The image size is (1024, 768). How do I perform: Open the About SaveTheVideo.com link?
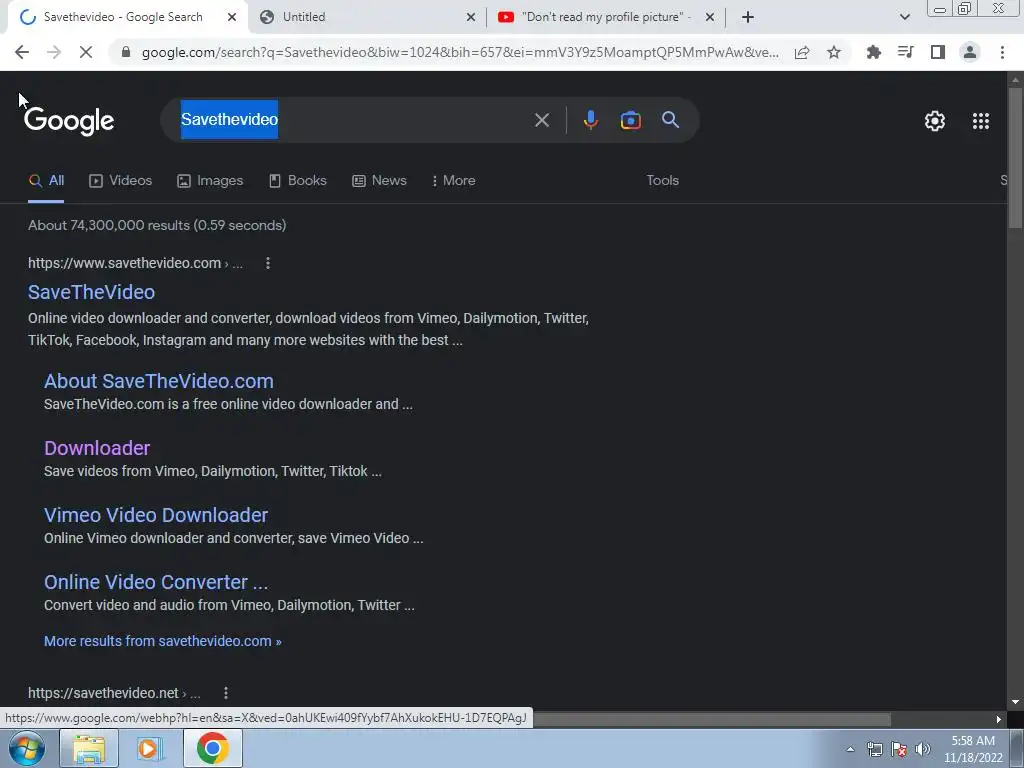(159, 381)
